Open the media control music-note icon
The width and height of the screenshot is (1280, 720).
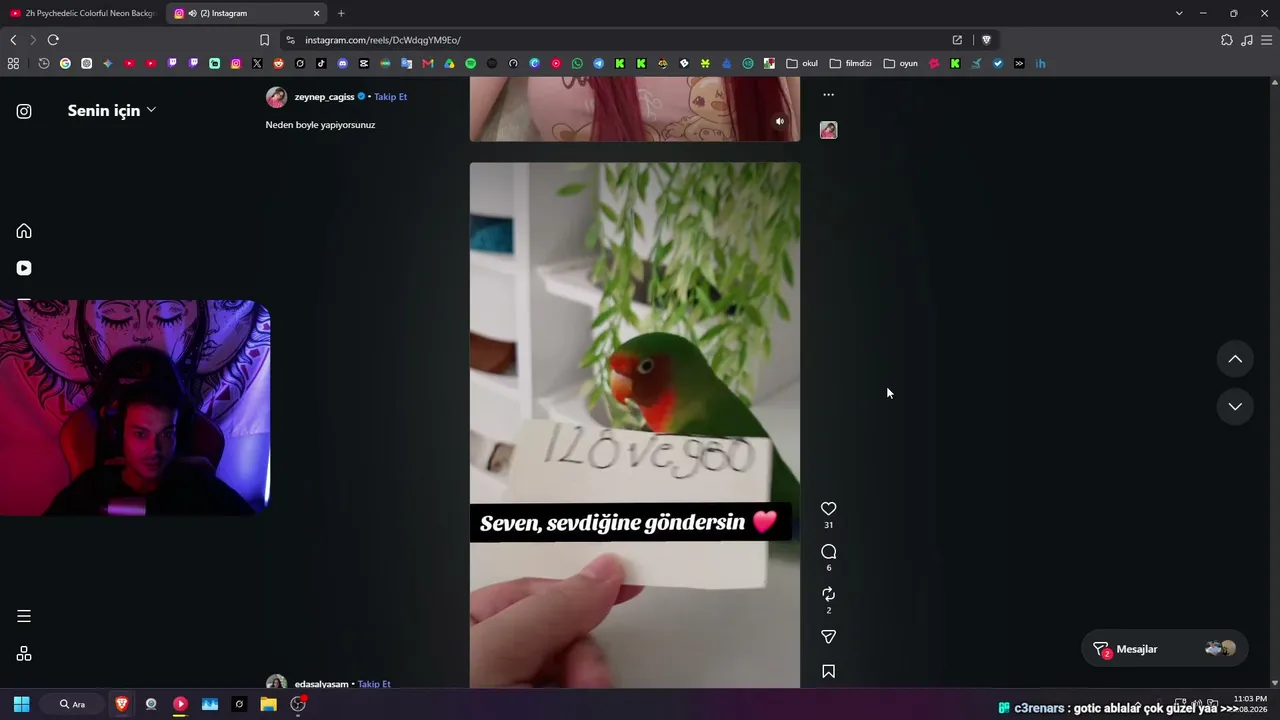click(1247, 40)
